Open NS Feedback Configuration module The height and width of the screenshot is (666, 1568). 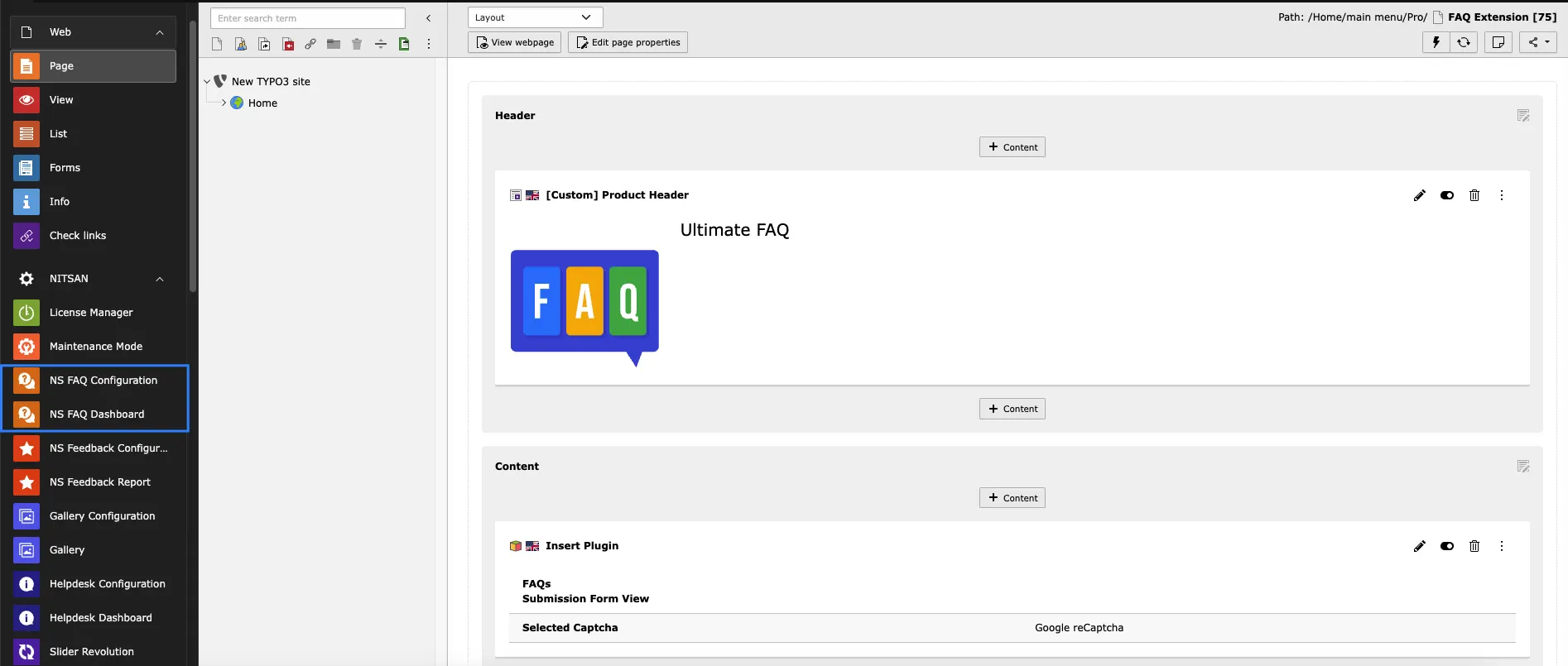93,448
